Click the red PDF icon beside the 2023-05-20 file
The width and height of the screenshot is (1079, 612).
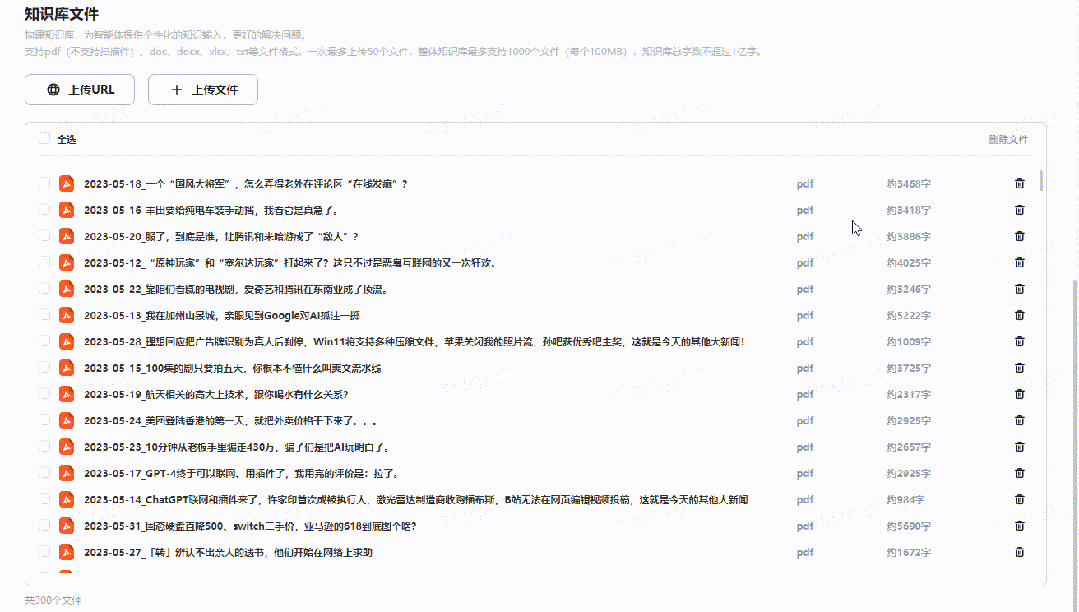tap(66, 236)
